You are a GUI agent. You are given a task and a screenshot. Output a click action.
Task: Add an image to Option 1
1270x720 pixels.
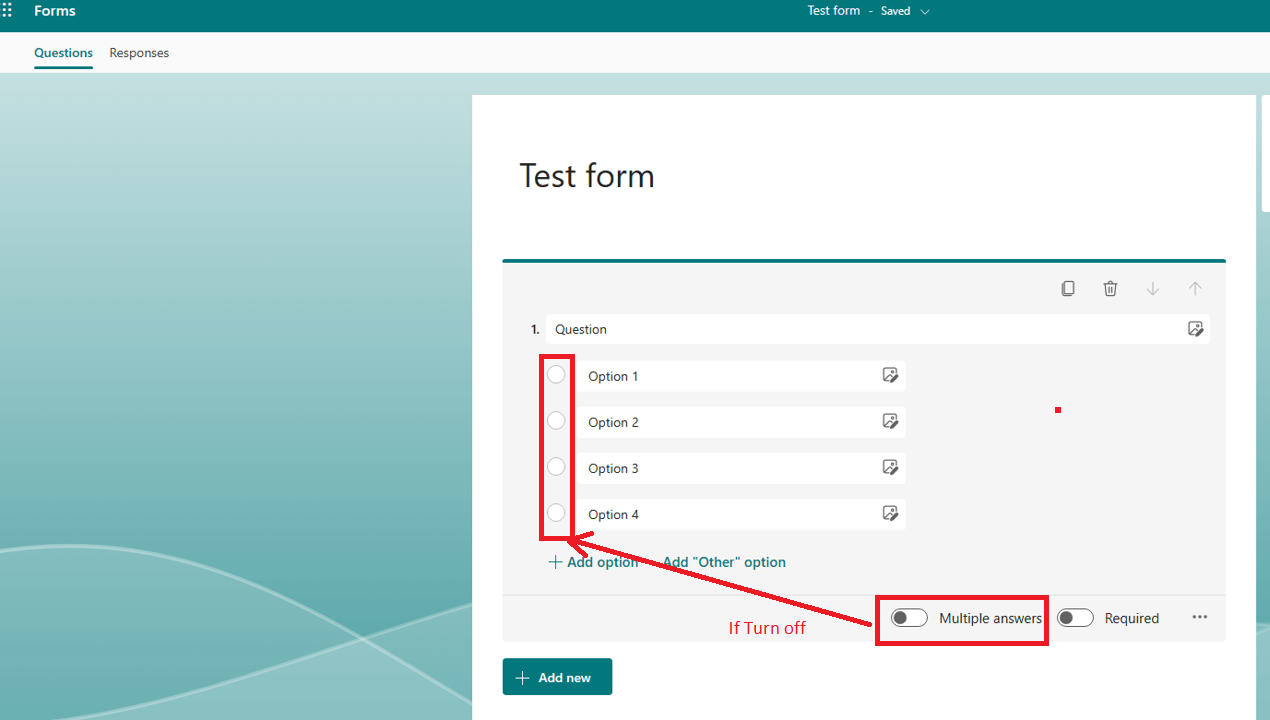(890, 375)
